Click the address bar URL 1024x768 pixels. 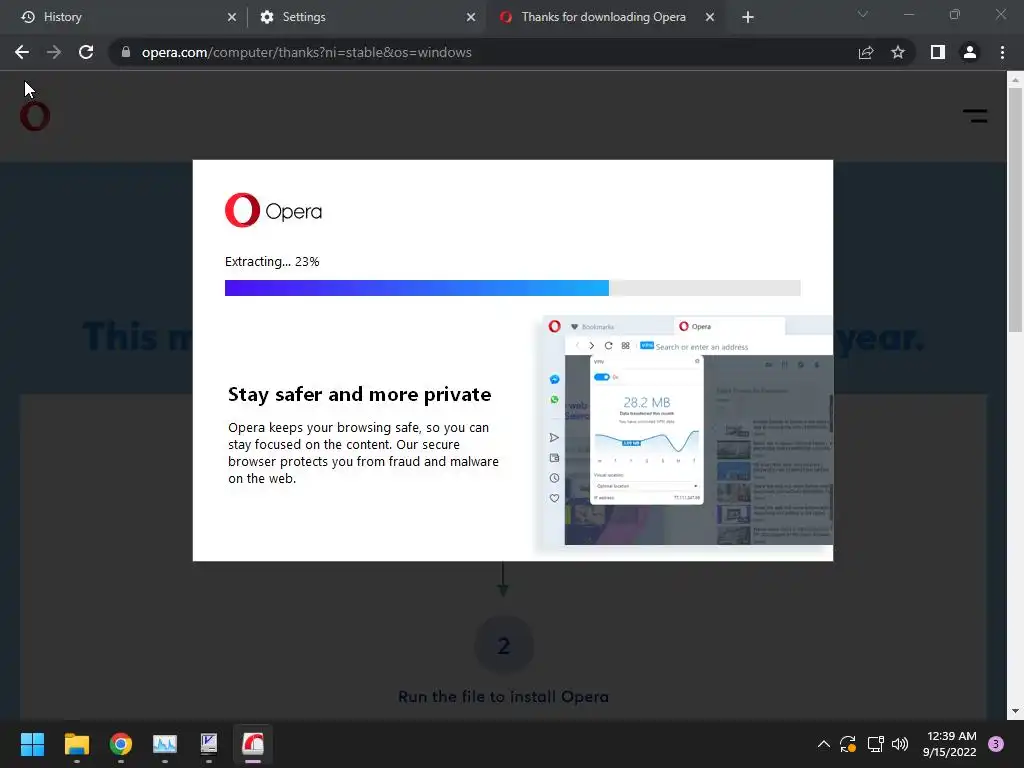pos(306,52)
